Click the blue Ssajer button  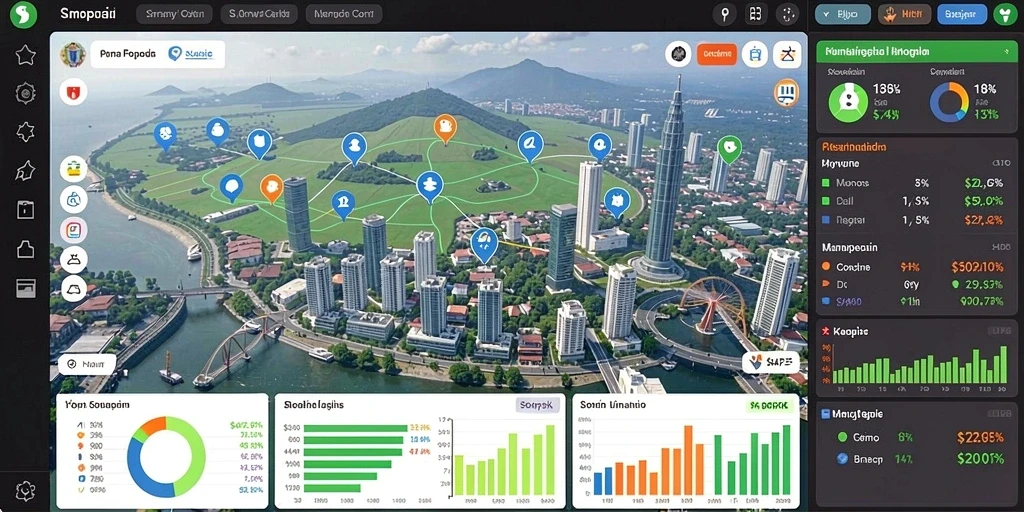coord(961,14)
